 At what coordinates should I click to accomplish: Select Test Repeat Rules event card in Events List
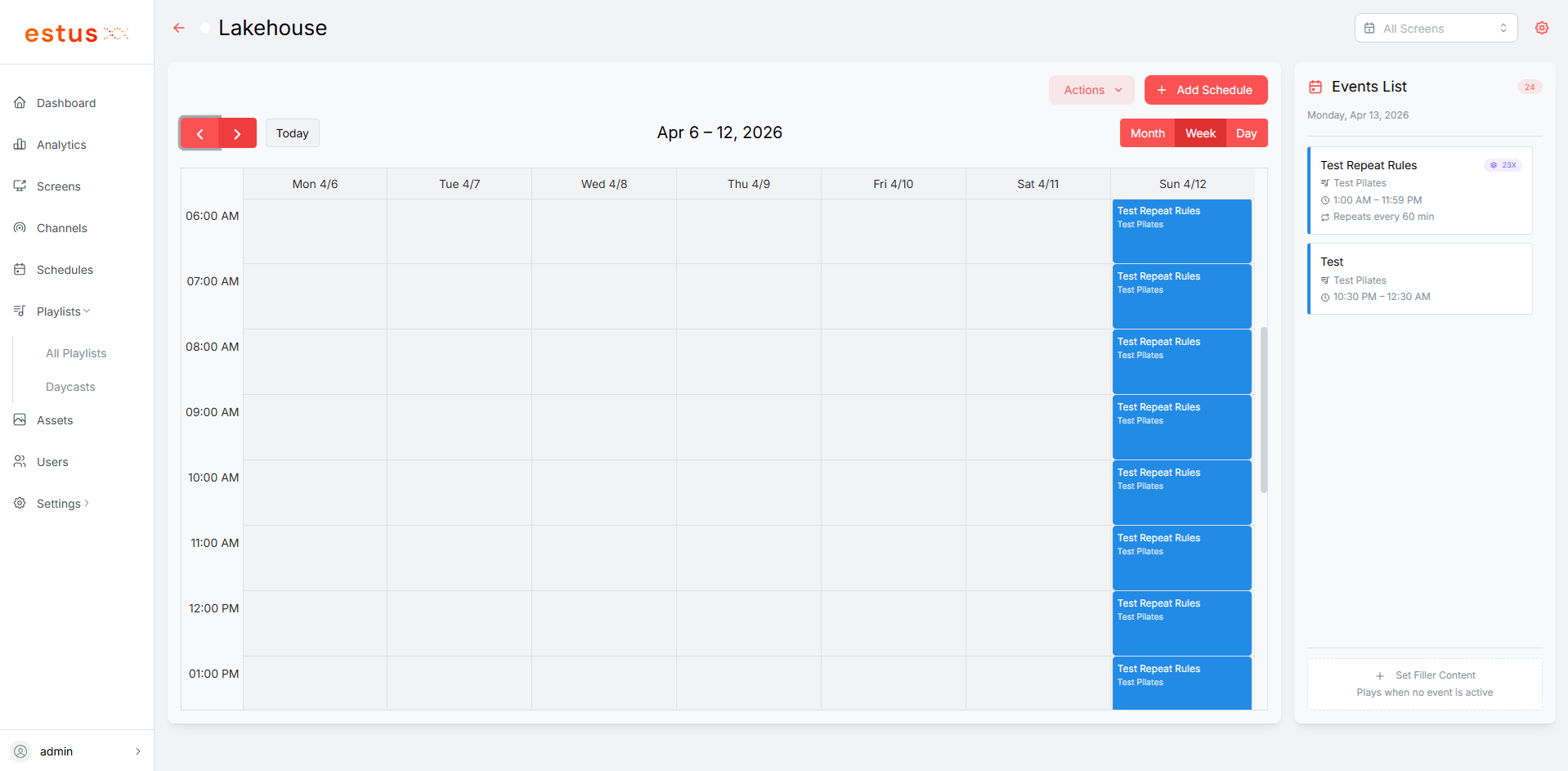pyautogui.click(x=1420, y=191)
